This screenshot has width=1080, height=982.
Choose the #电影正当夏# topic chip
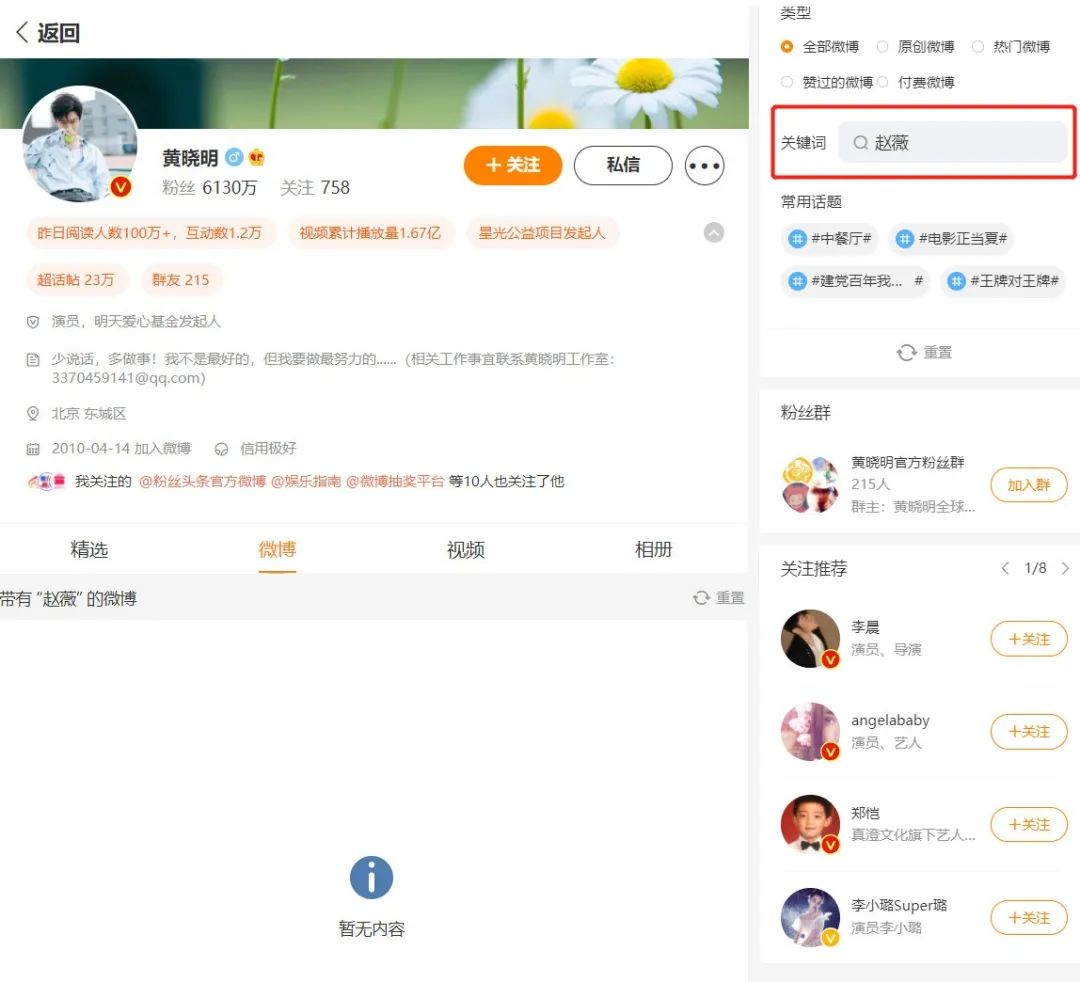pyautogui.click(x=951, y=239)
